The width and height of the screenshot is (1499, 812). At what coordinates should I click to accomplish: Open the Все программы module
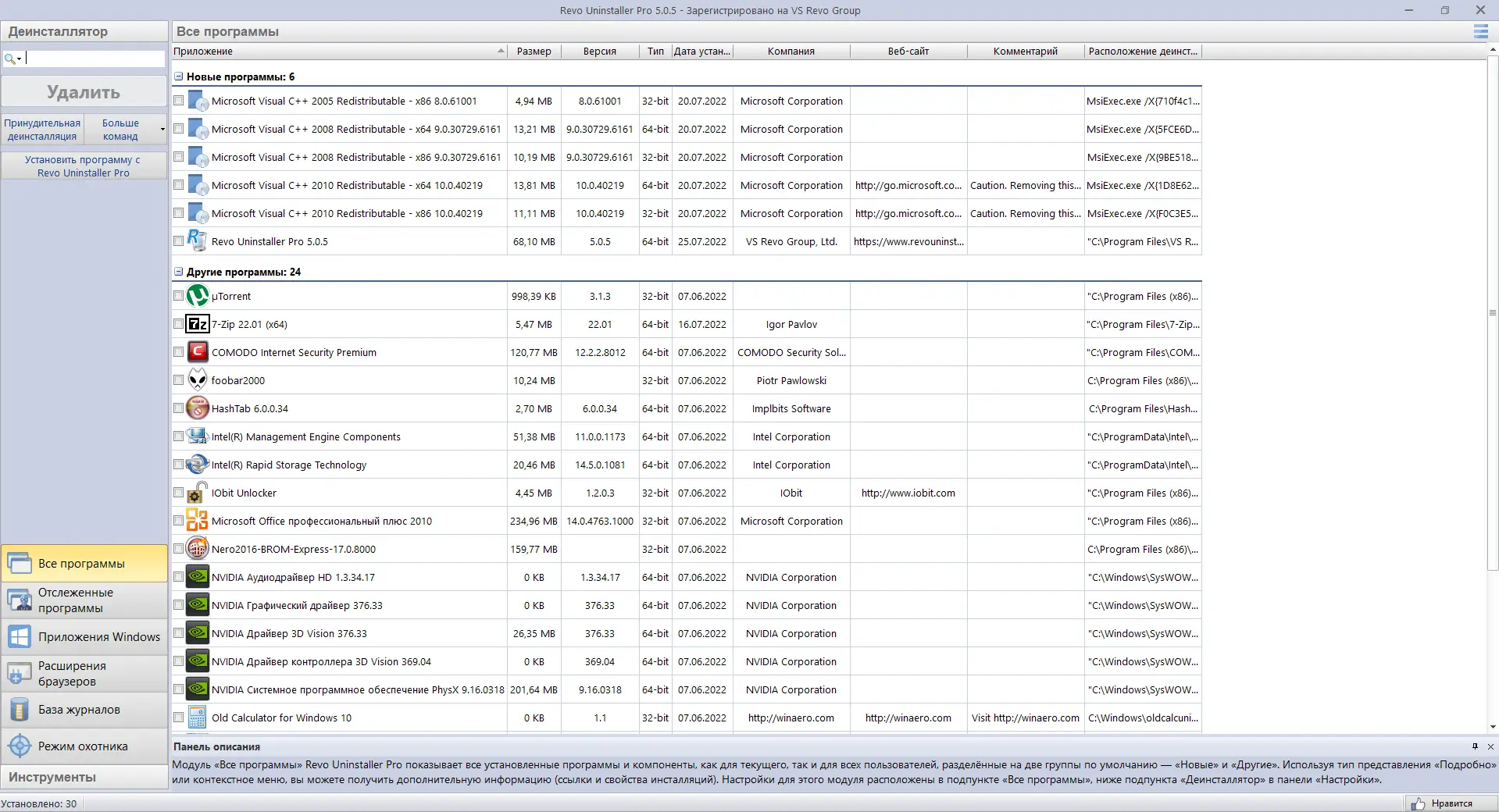point(84,564)
